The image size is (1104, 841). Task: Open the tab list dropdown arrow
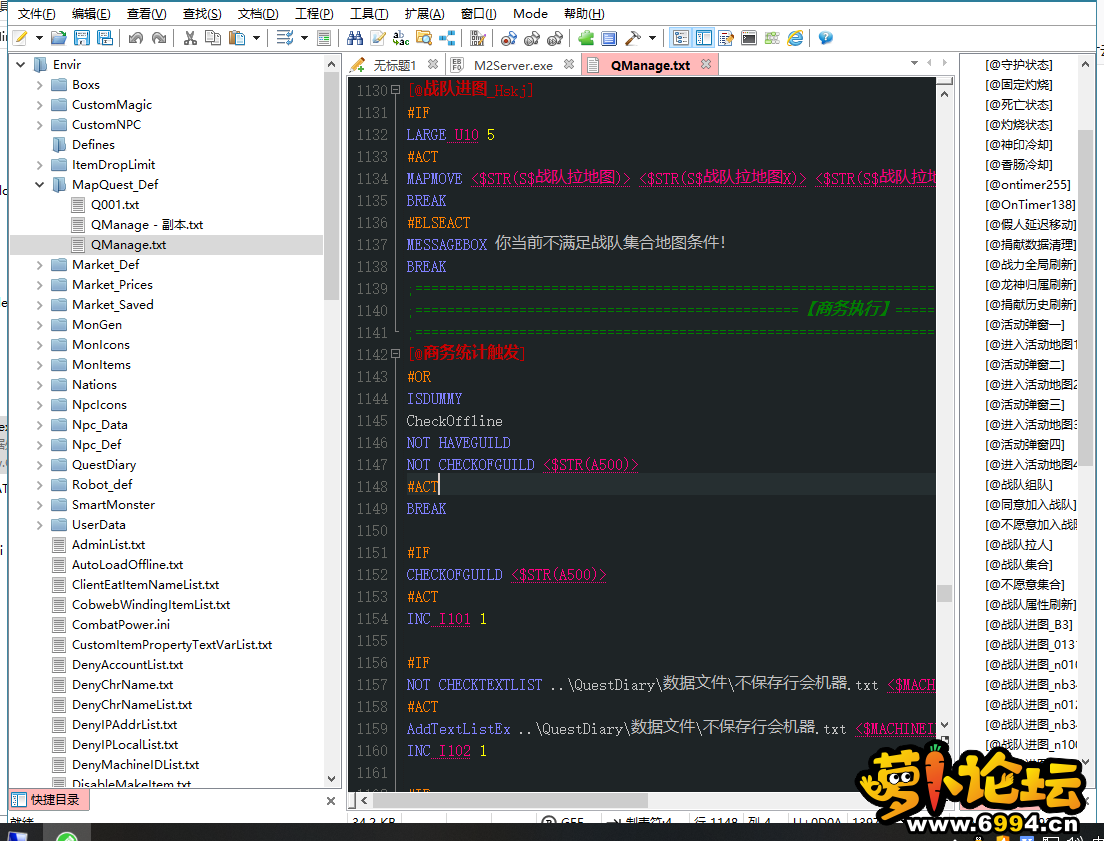(x=914, y=63)
